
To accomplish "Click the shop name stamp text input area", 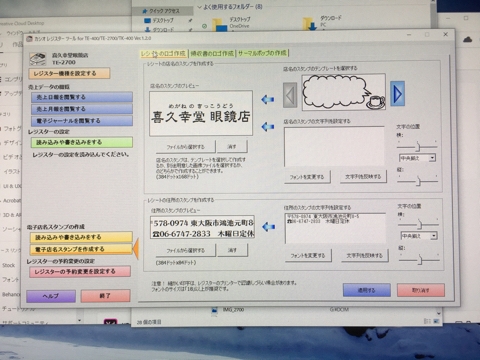I will point(334,146).
